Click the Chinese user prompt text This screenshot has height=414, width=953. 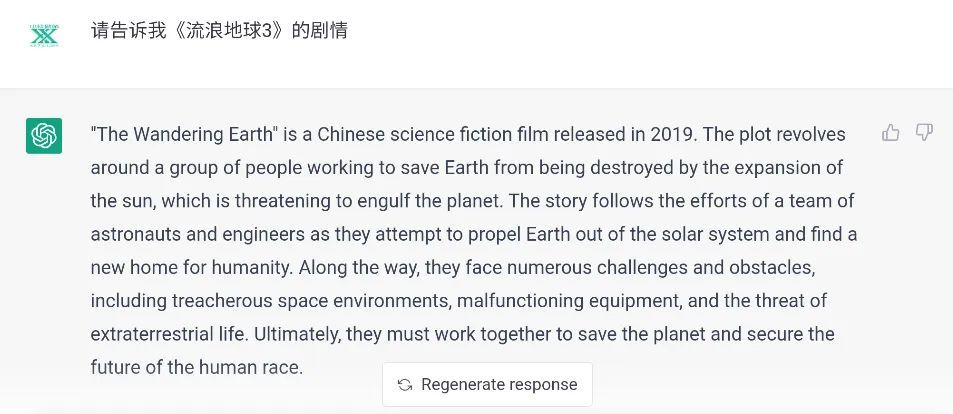219,30
